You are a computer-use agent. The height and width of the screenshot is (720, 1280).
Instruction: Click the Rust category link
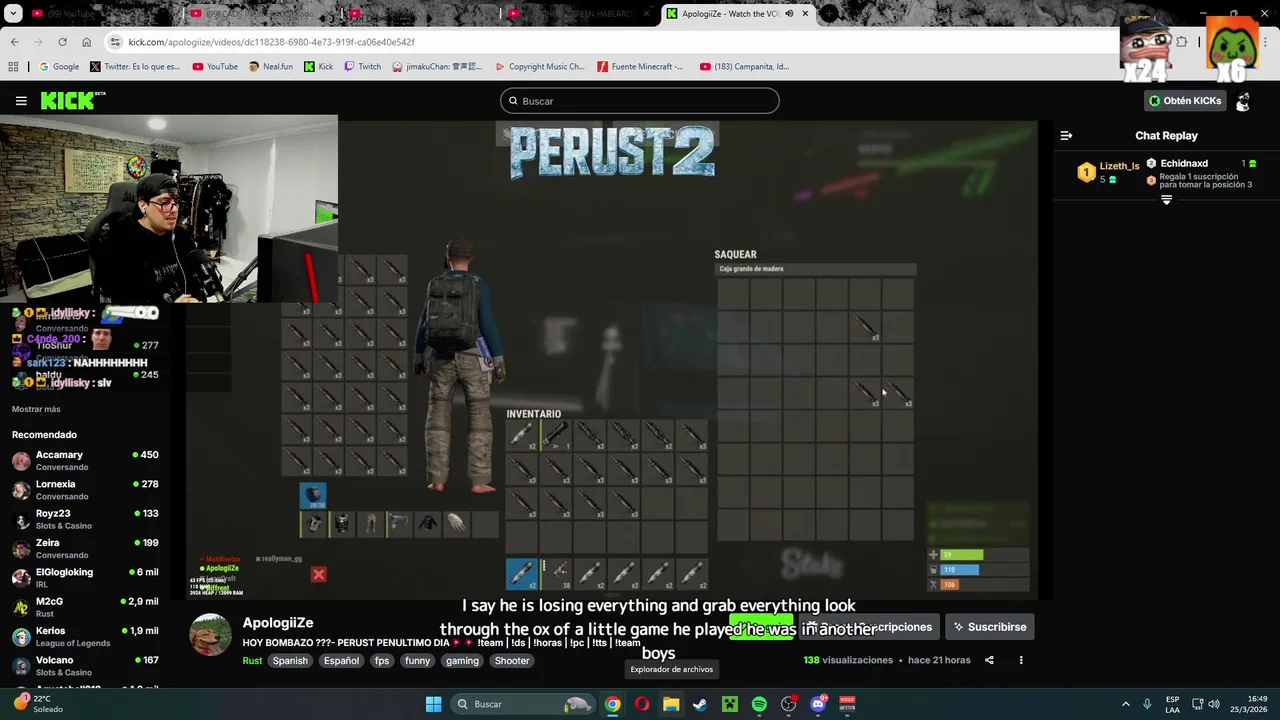pos(252,660)
